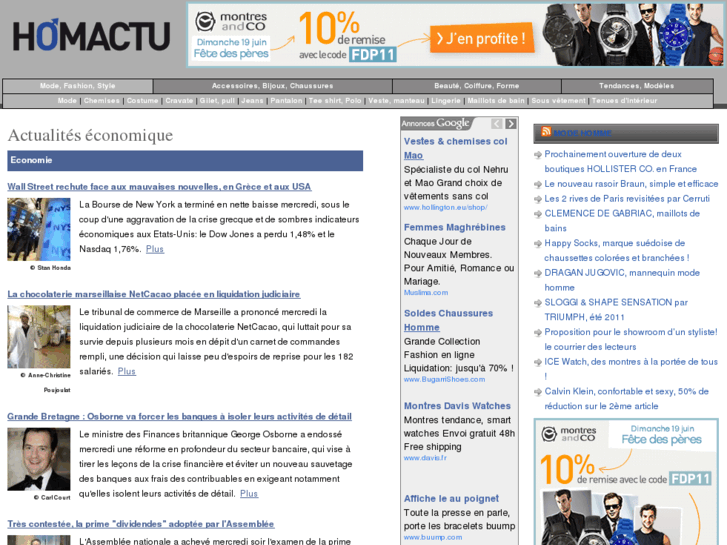Visit www.BugarriShoes.com ad URL
727x545 pixels.
pos(444,379)
